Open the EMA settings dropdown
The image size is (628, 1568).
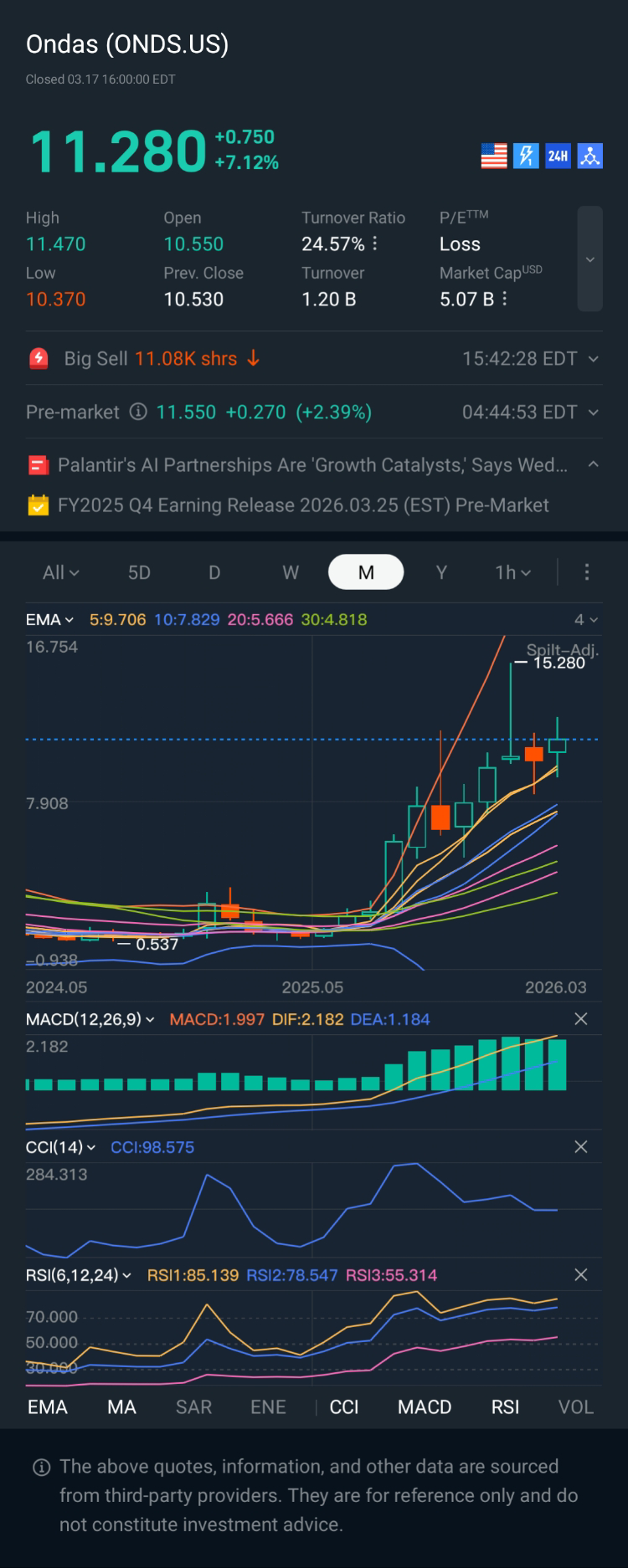click(50, 620)
